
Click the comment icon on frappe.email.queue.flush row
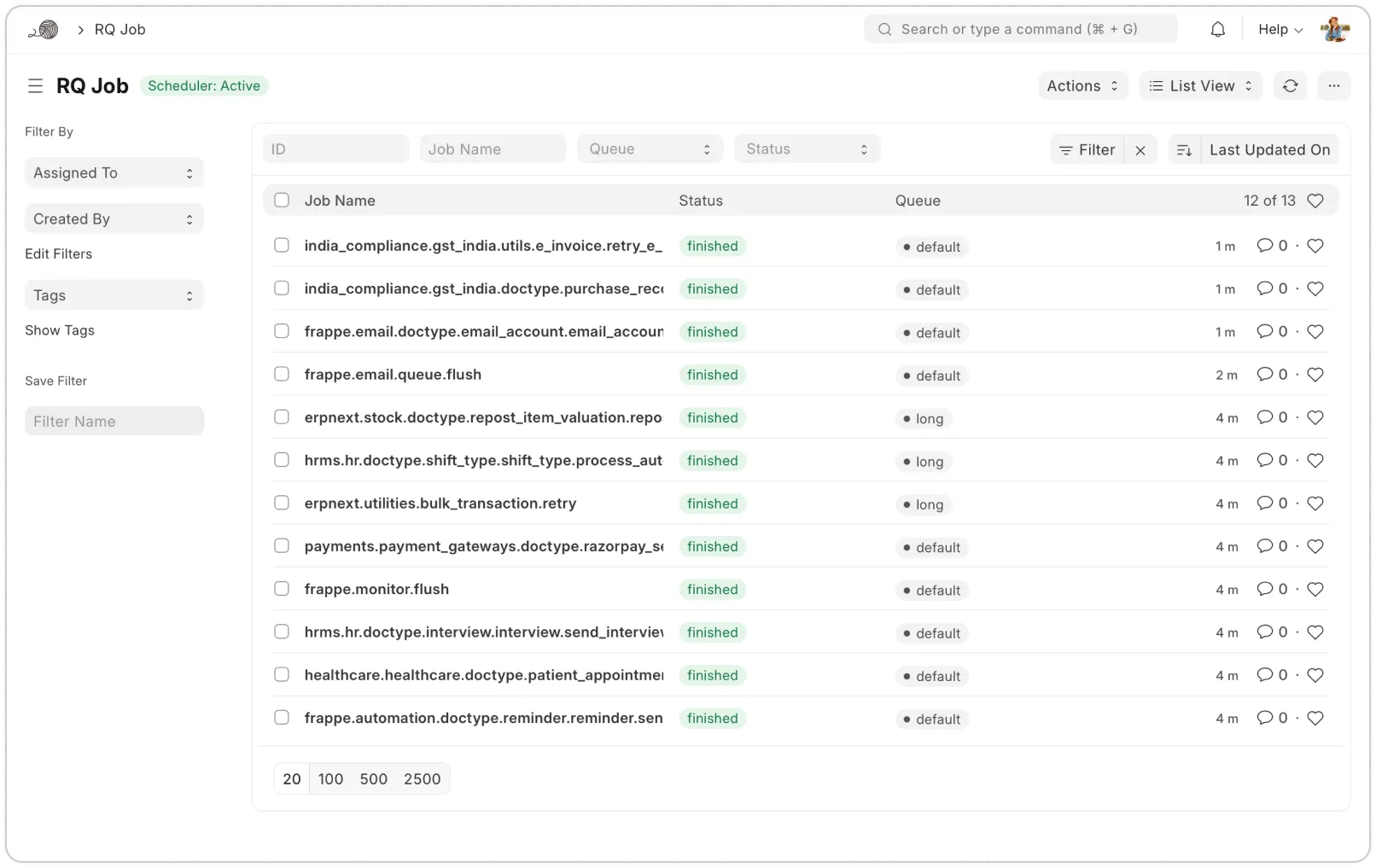click(1265, 374)
